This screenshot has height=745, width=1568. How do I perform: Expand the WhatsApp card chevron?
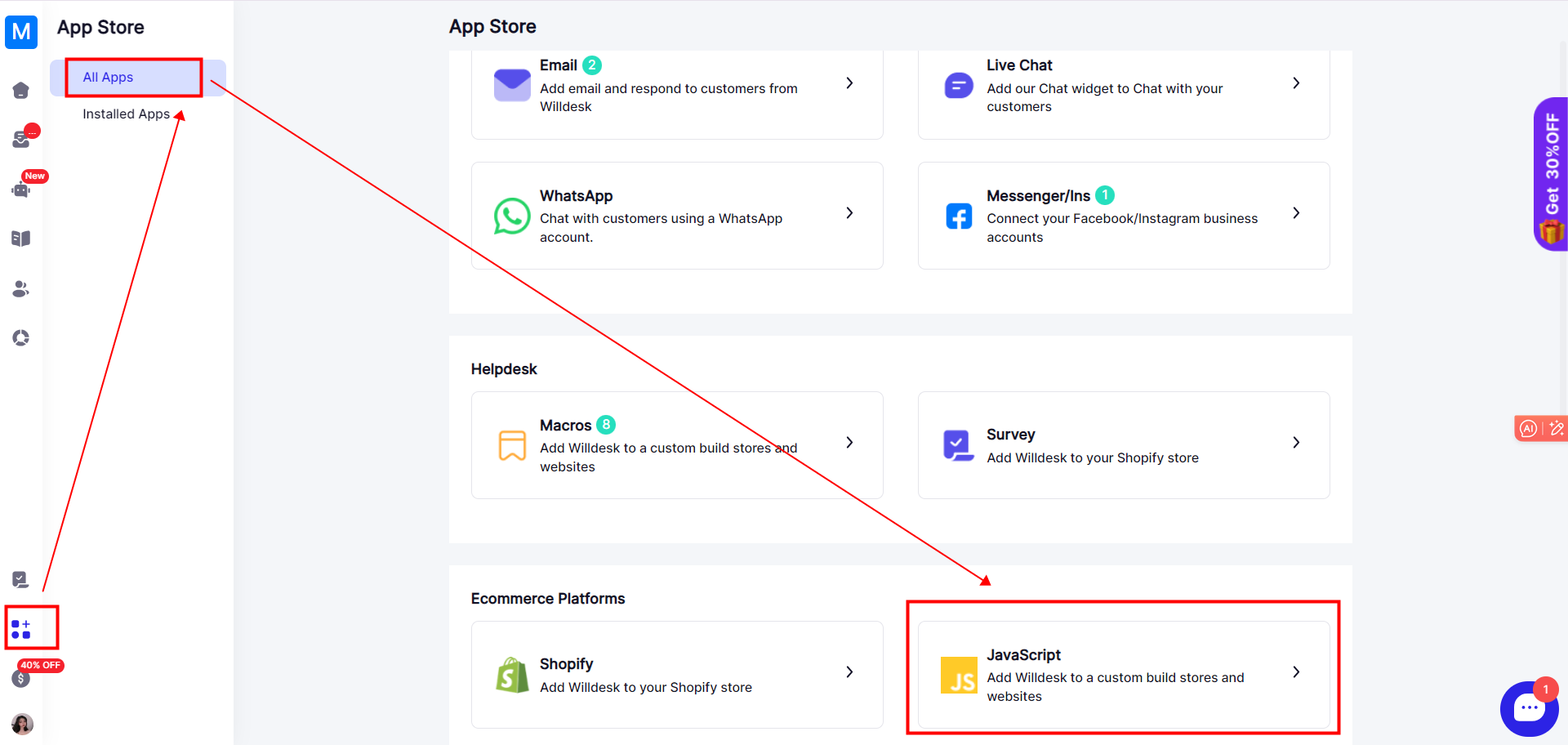click(x=849, y=213)
